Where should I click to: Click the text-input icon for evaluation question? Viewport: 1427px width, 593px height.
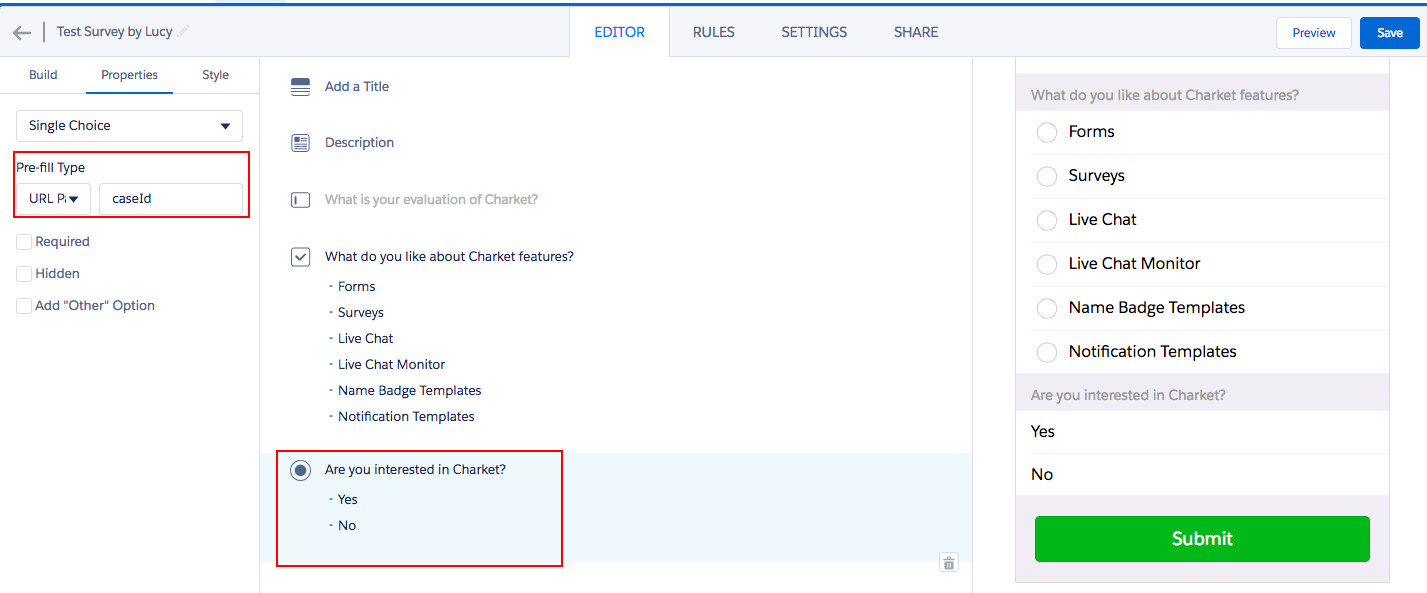pyautogui.click(x=300, y=200)
